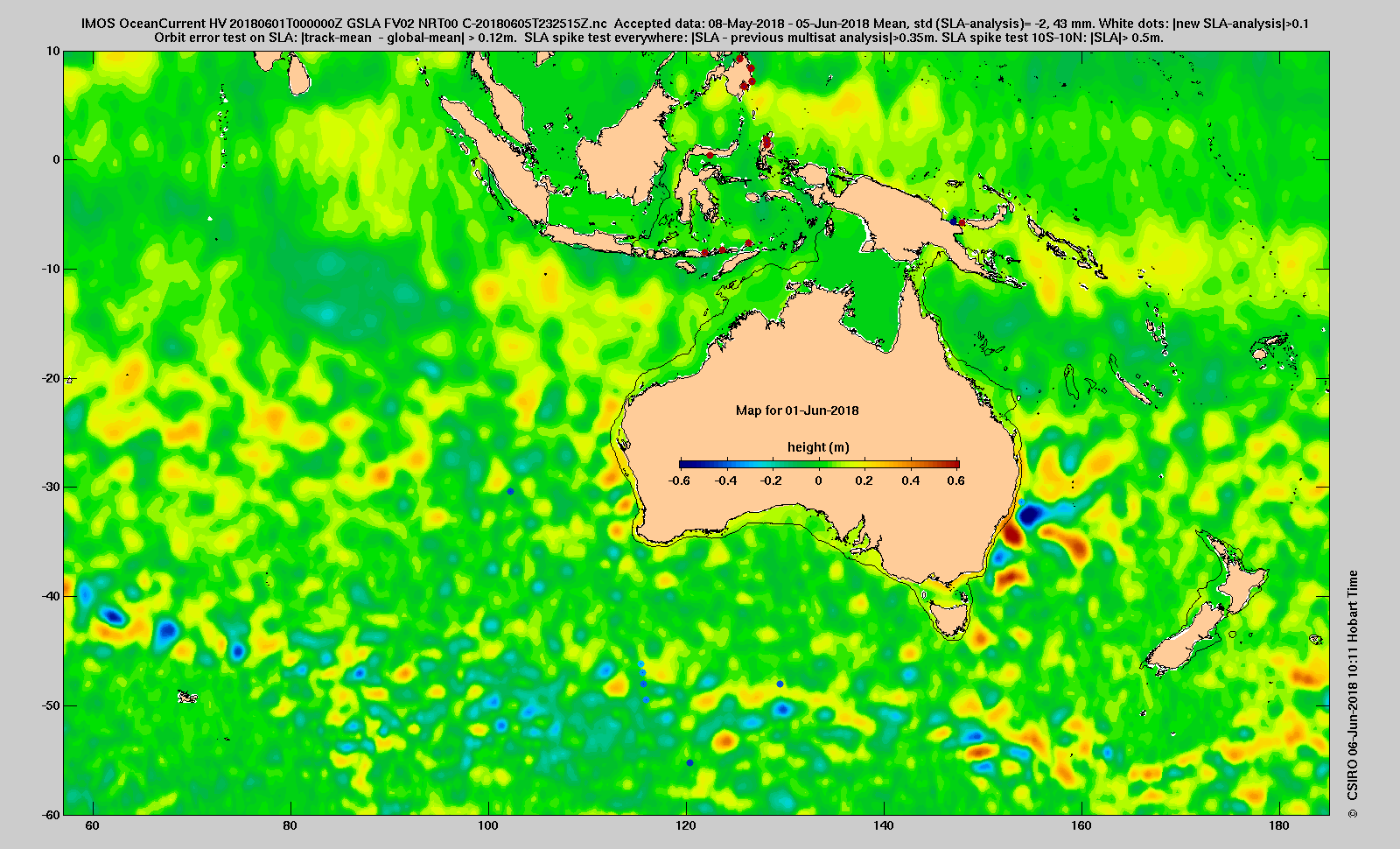Image resolution: width=1400 pixels, height=849 pixels.
Task: Click the sea level height color scale bar
Action: 819,464
